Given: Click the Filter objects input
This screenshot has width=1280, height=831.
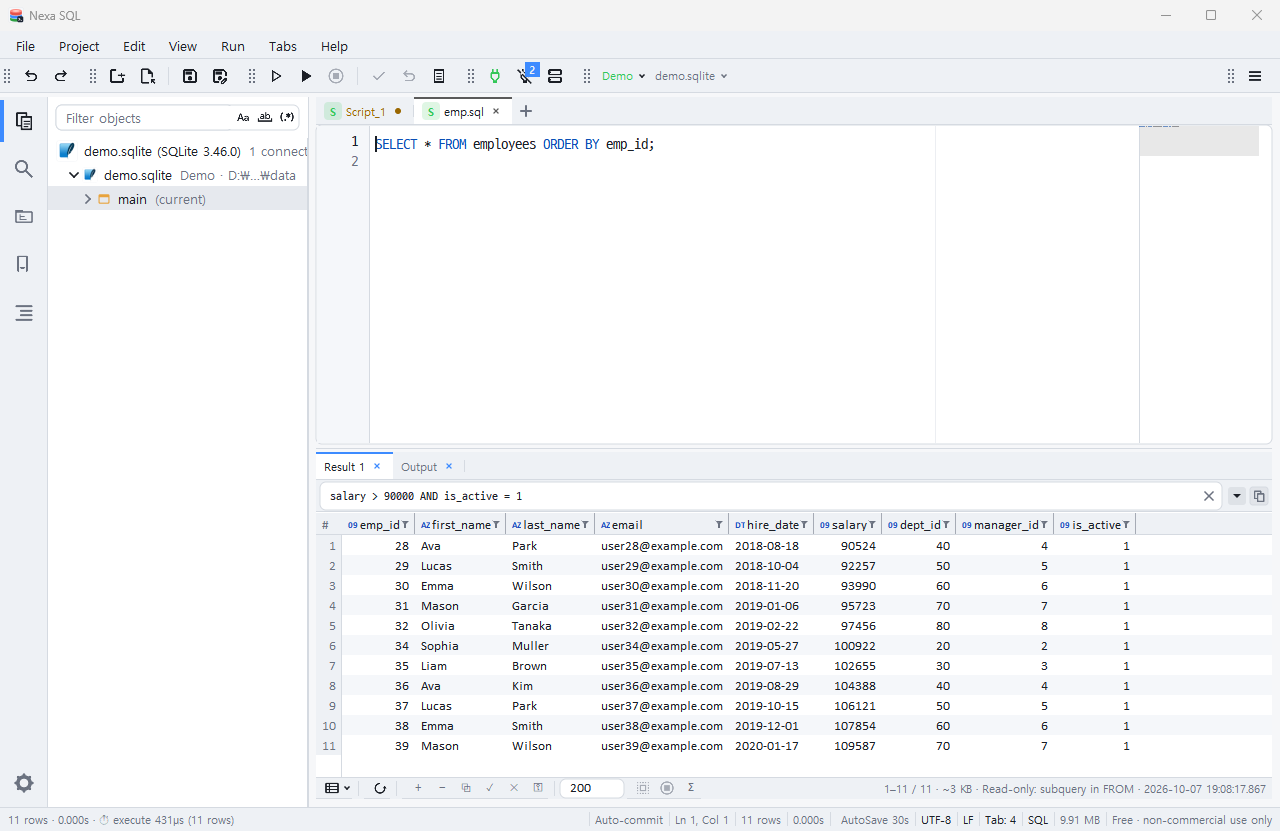Looking at the screenshot, I should 146,118.
